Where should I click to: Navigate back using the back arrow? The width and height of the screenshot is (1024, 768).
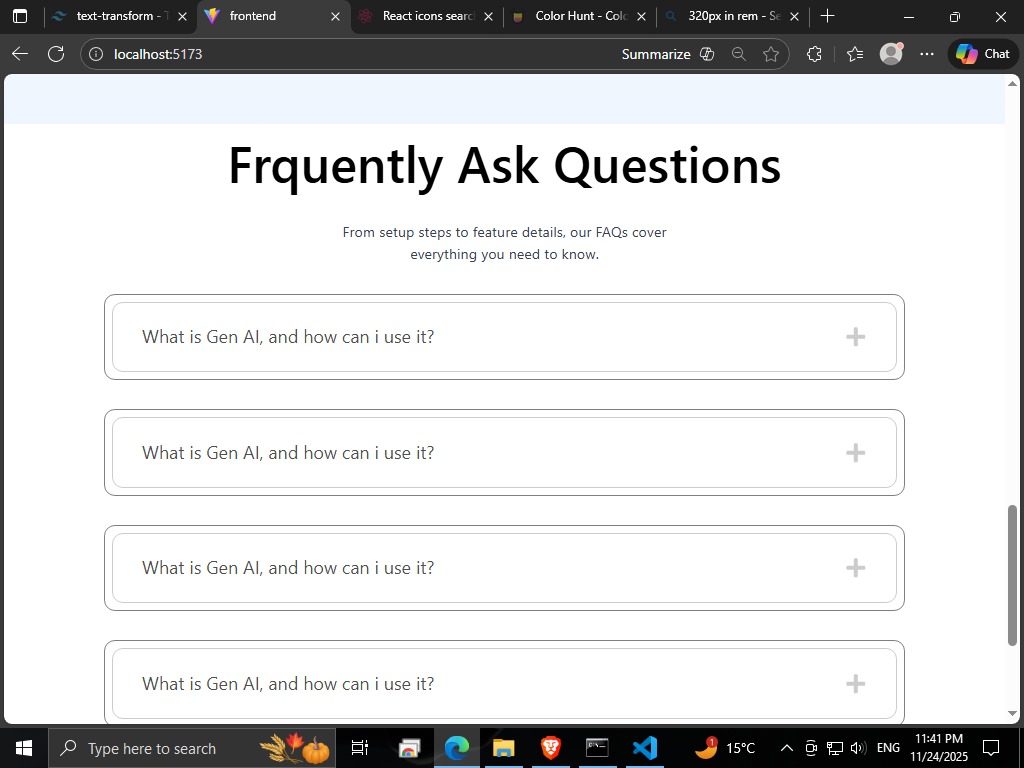coord(20,54)
